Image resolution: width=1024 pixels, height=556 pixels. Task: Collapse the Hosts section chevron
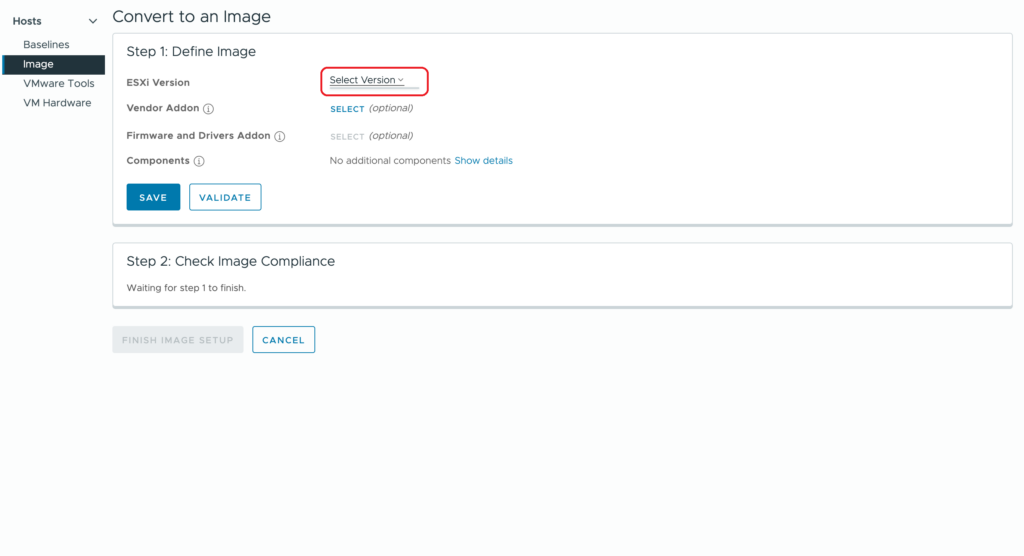coord(93,21)
